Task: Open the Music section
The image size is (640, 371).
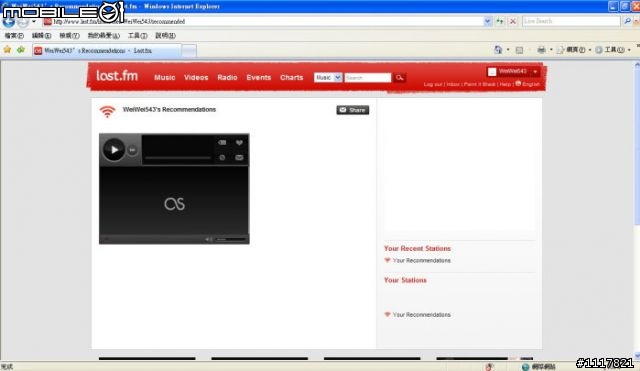Action: coord(164,77)
